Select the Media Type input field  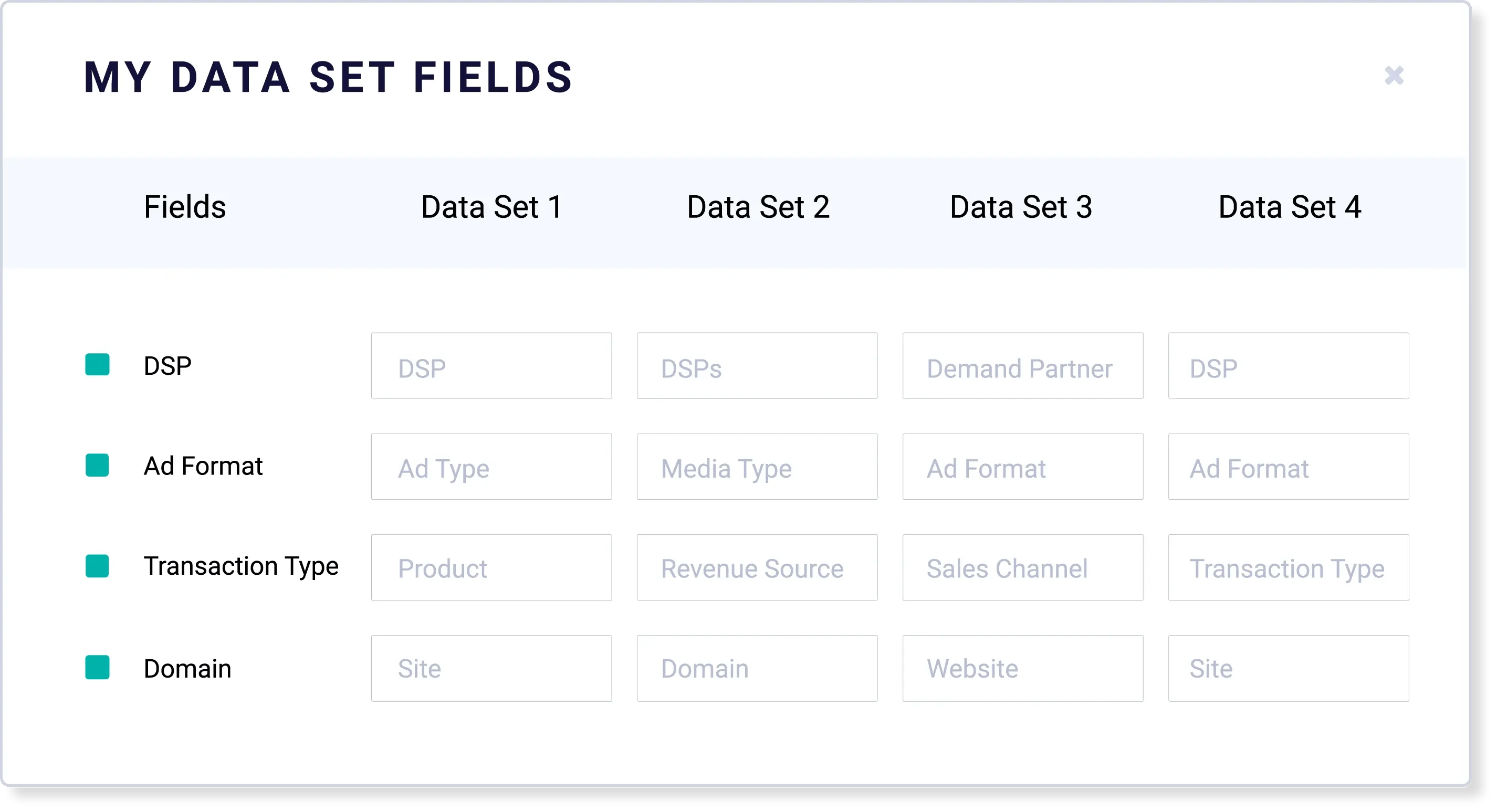coord(757,467)
